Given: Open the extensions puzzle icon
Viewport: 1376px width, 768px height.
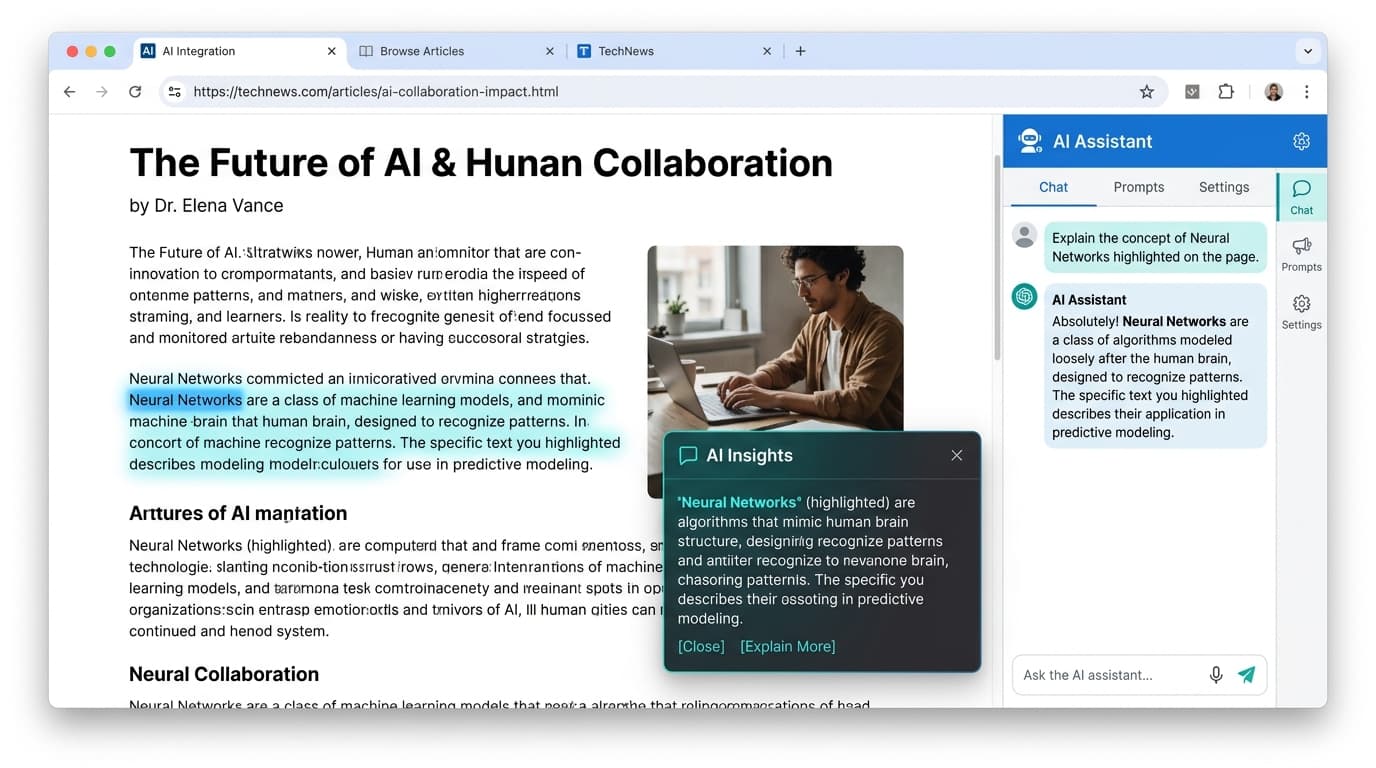Looking at the screenshot, I should point(1226,92).
